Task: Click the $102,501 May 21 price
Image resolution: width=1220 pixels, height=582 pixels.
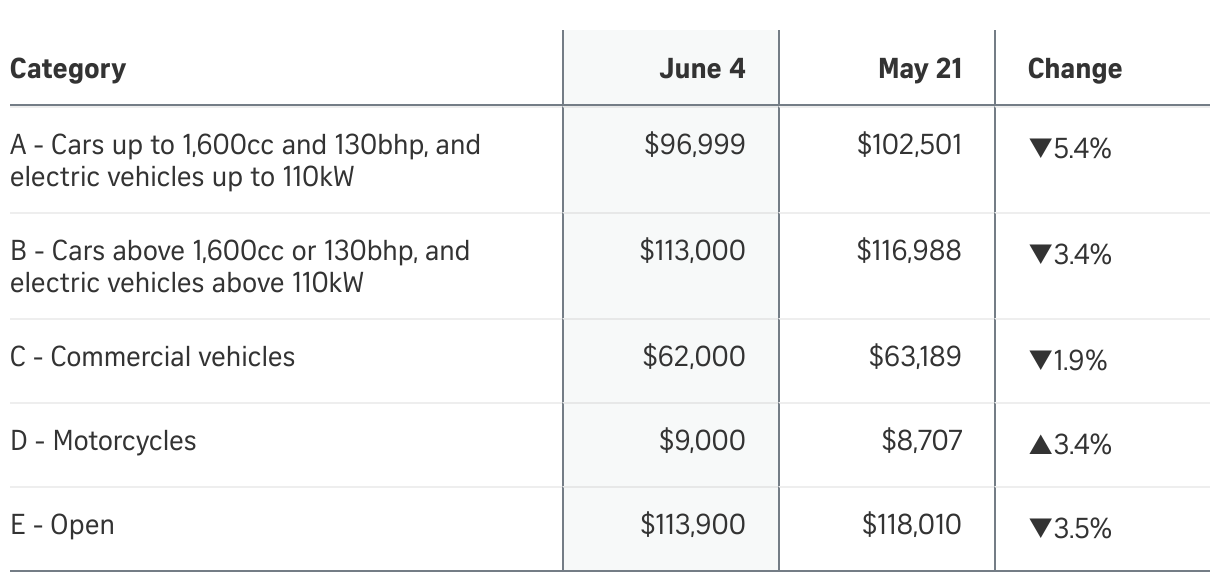Action: coord(909,145)
